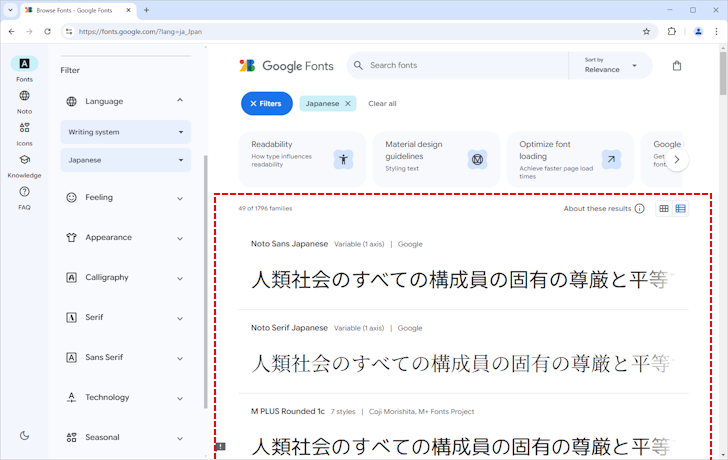The image size is (728, 460).
Task: Remove the Japanese filter chip
Action: point(348,104)
